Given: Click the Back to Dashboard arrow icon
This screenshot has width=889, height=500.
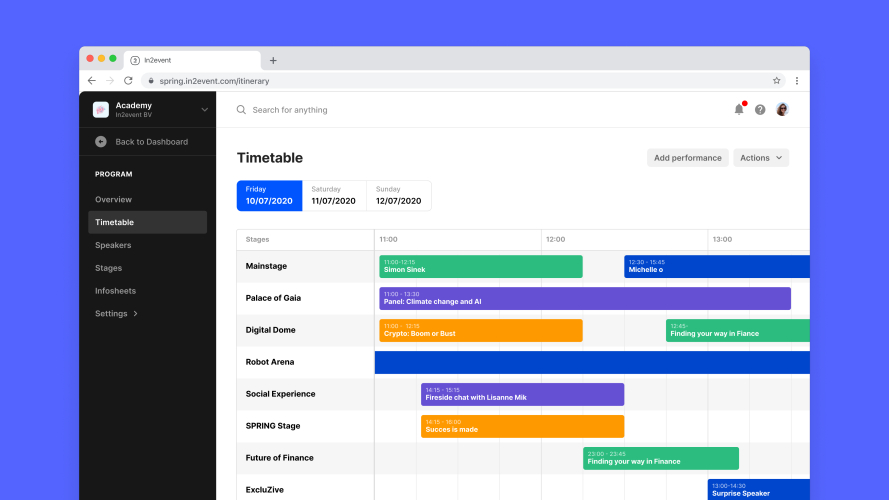Looking at the screenshot, I should pos(101,142).
